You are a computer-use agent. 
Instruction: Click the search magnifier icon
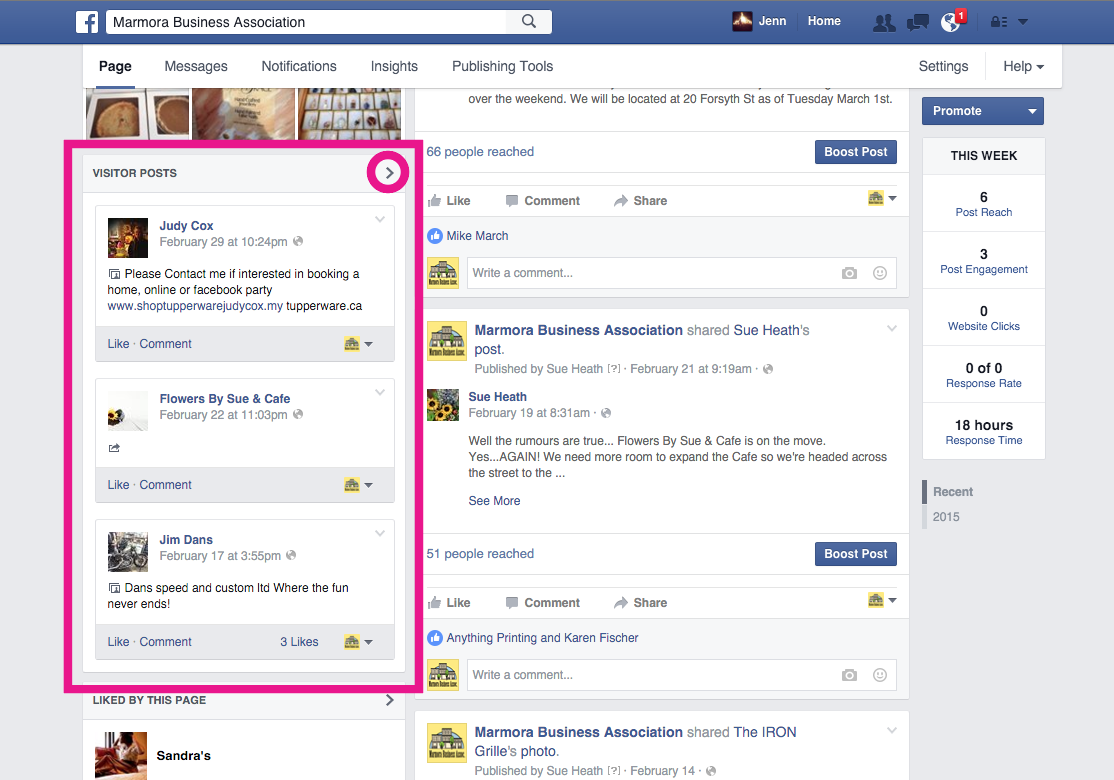pyautogui.click(x=529, y=21)
